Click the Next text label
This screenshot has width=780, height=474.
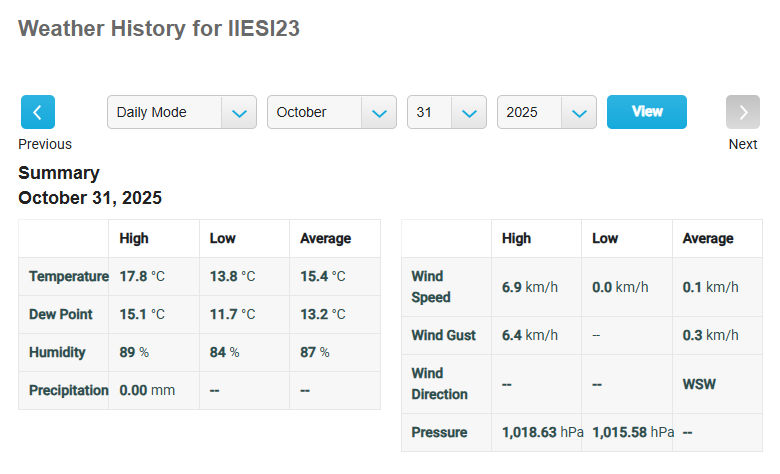[742, 144]
